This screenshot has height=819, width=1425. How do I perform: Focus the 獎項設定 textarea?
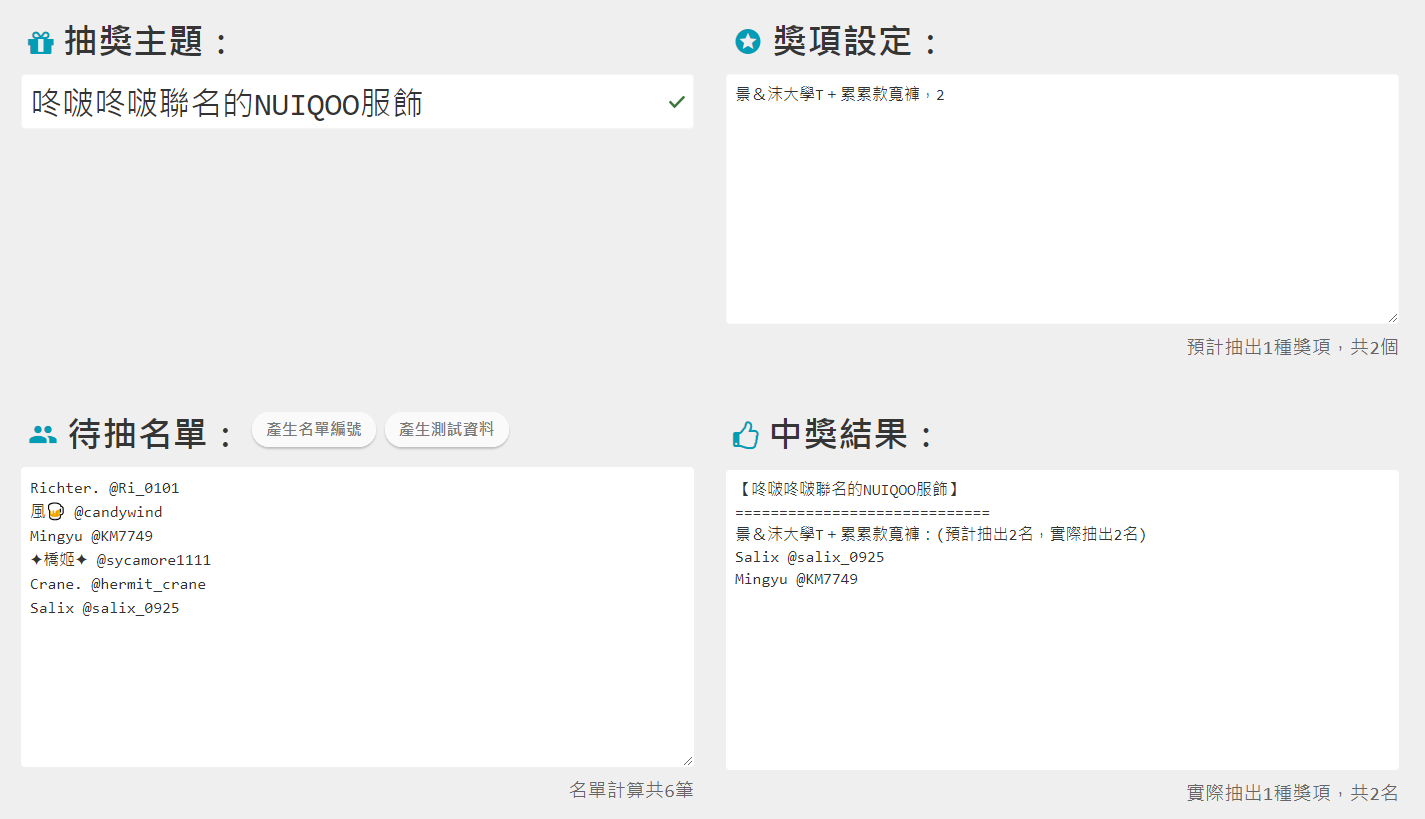[1062, 199]
